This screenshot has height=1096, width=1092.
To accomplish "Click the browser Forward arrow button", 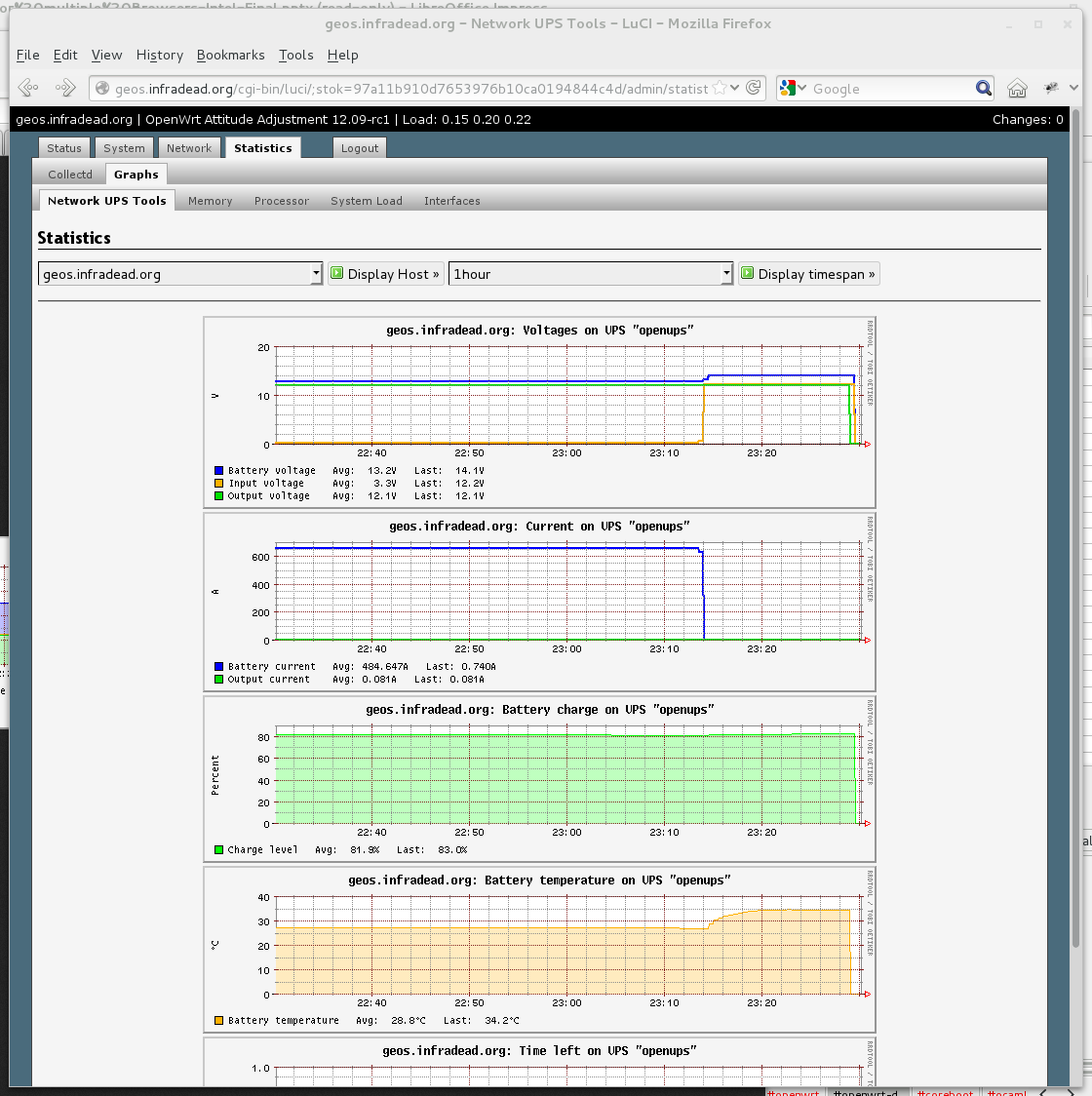I will coord(65,89).
